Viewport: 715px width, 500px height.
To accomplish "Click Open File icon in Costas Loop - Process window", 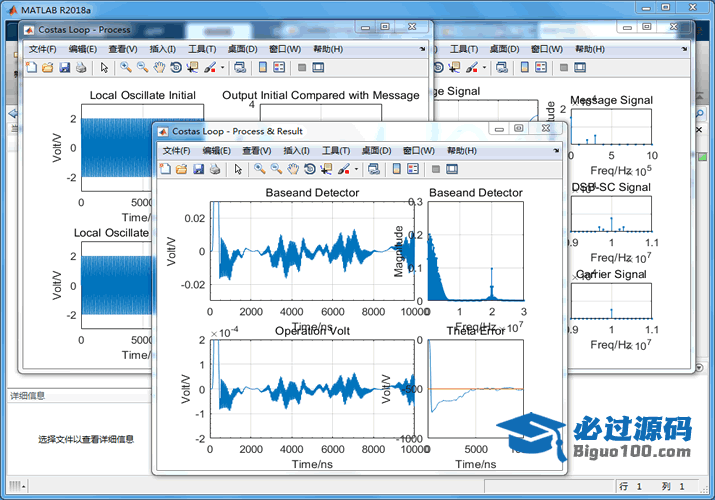I will click(x=47, y=67).
